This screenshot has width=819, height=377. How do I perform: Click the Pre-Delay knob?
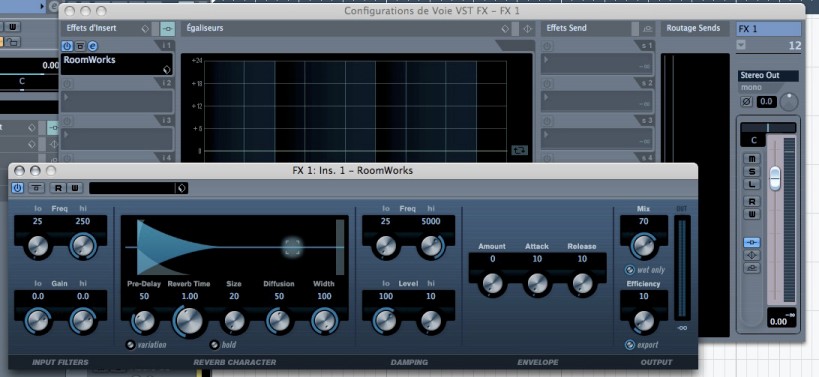144,321
